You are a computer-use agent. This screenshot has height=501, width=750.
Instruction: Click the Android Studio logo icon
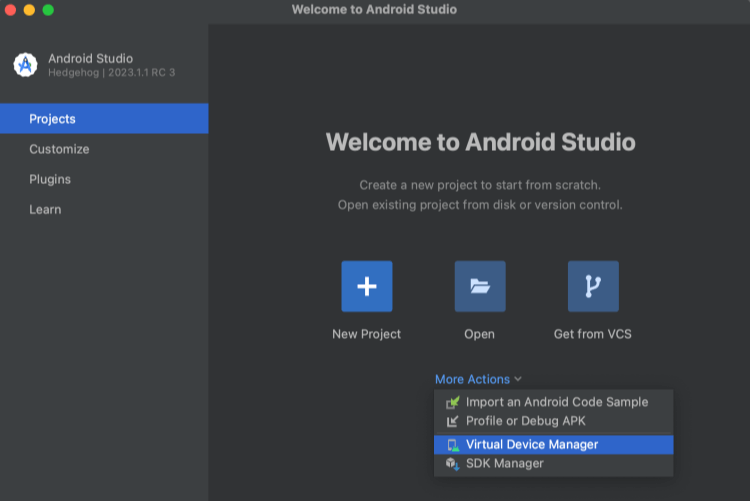tap(25, 65)
